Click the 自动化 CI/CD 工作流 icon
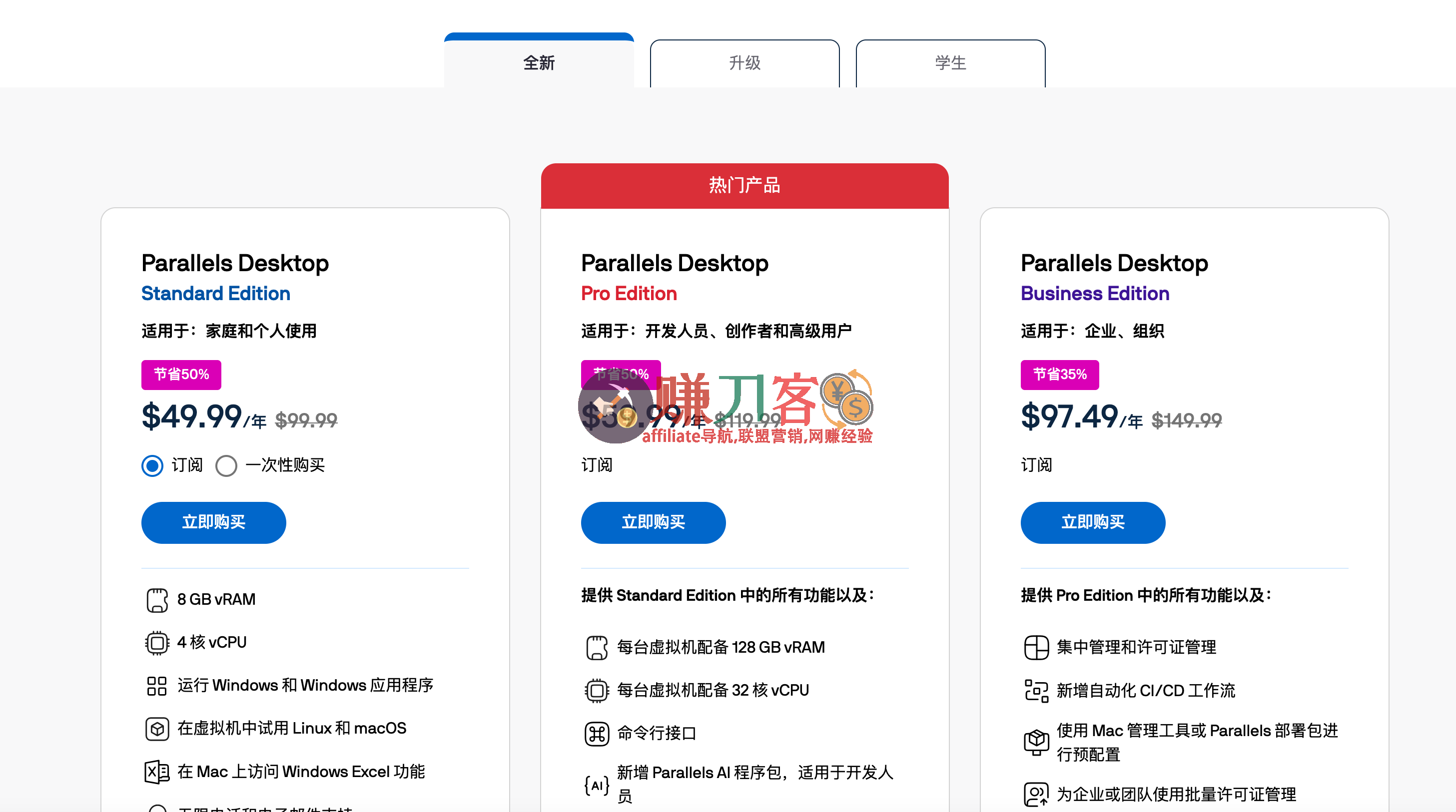This screenshot has width=1456, height=812. (1036, 690)
